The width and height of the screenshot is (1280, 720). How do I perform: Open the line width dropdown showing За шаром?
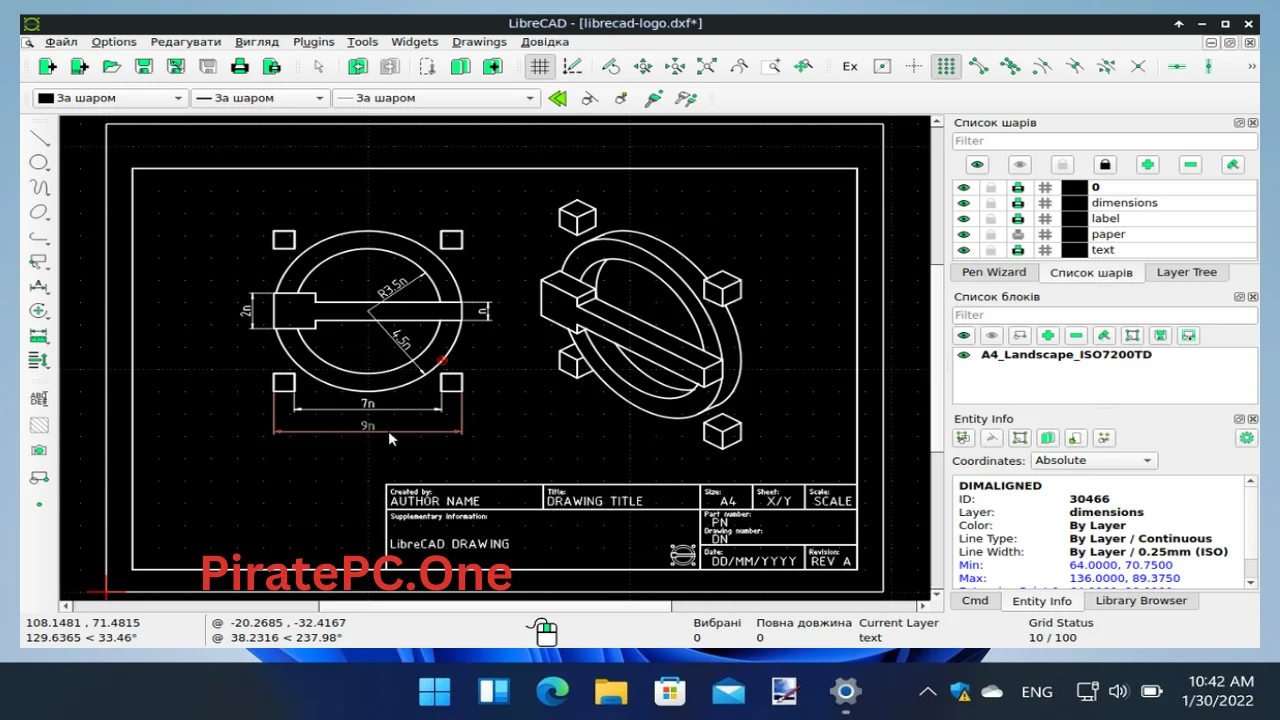pyautogui.click(x=259, y=98)
